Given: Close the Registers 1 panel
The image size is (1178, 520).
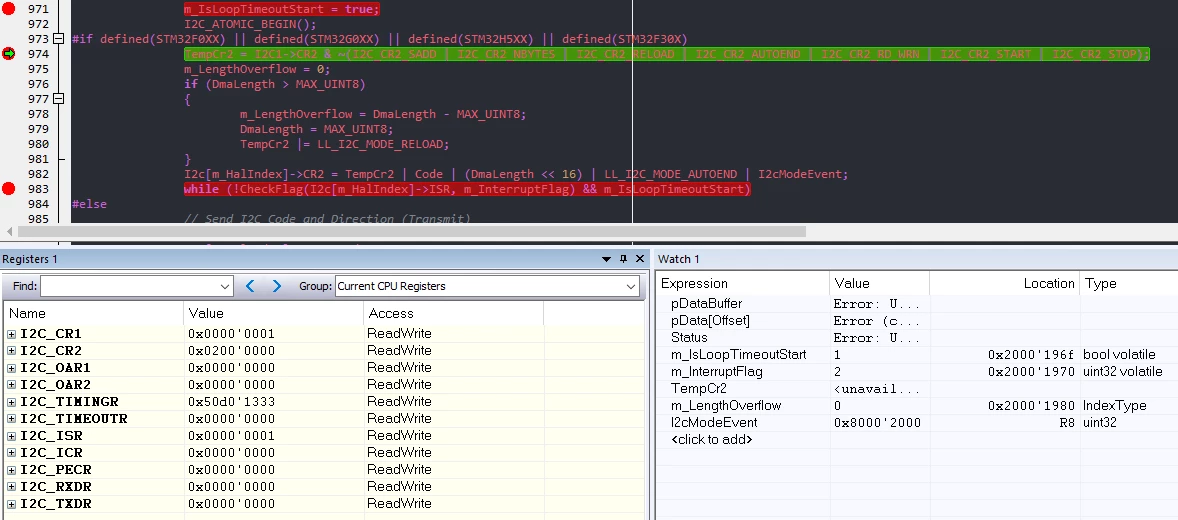Looking at the screenshot, I should (639, 259).
